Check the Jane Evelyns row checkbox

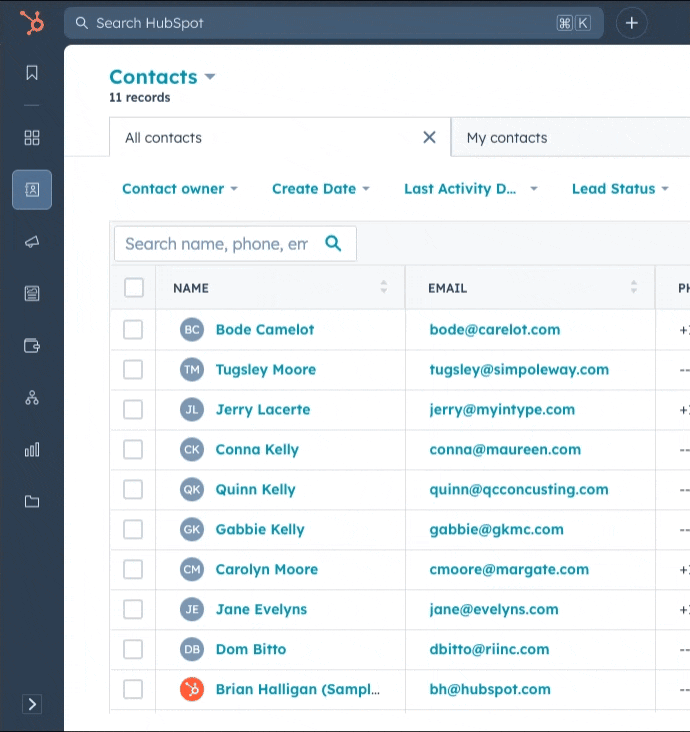coord(133,609)
